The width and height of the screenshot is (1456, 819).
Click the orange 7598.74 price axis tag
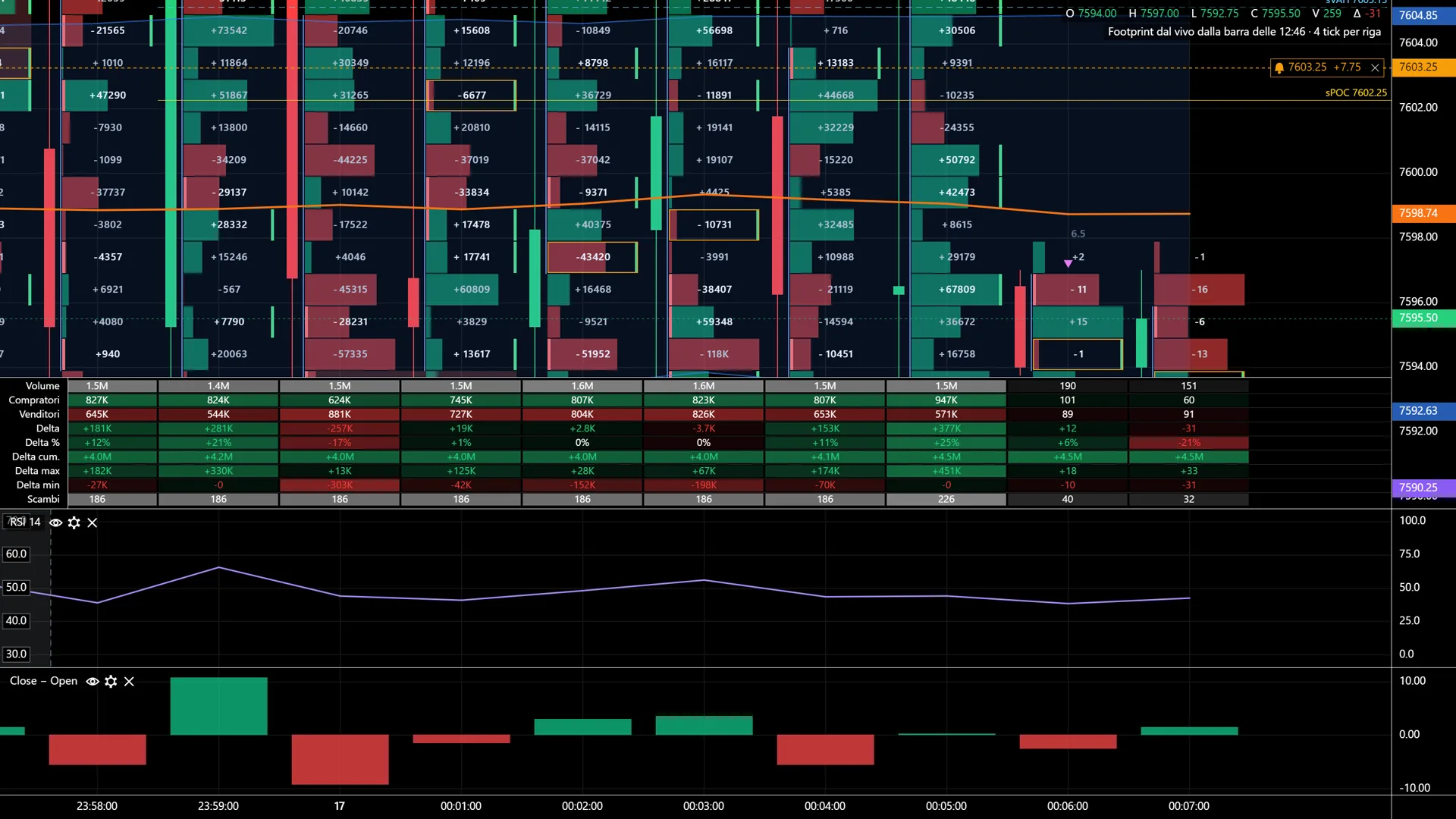[1423, 213]
